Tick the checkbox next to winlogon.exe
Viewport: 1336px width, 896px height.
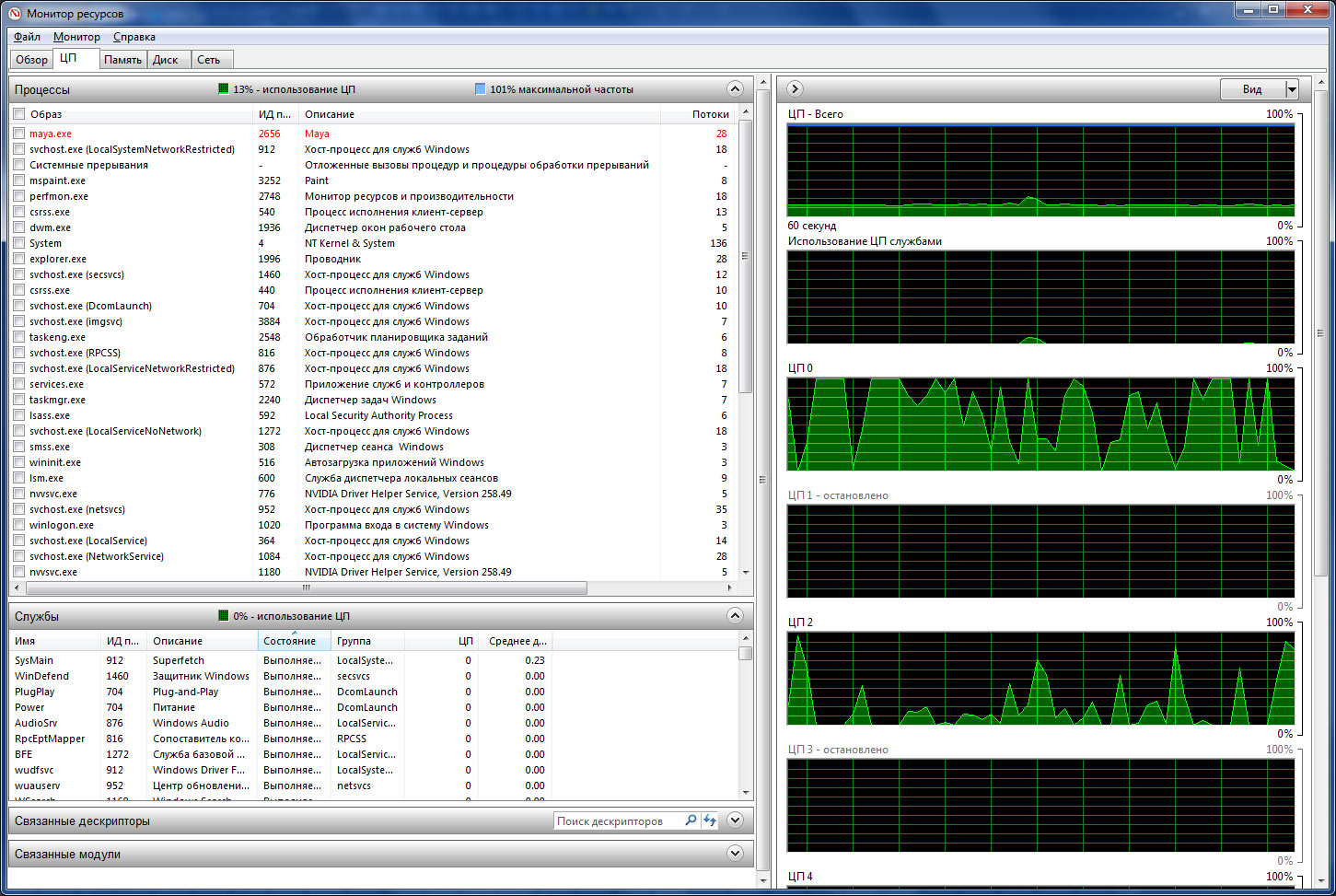[x=19, y=525]
